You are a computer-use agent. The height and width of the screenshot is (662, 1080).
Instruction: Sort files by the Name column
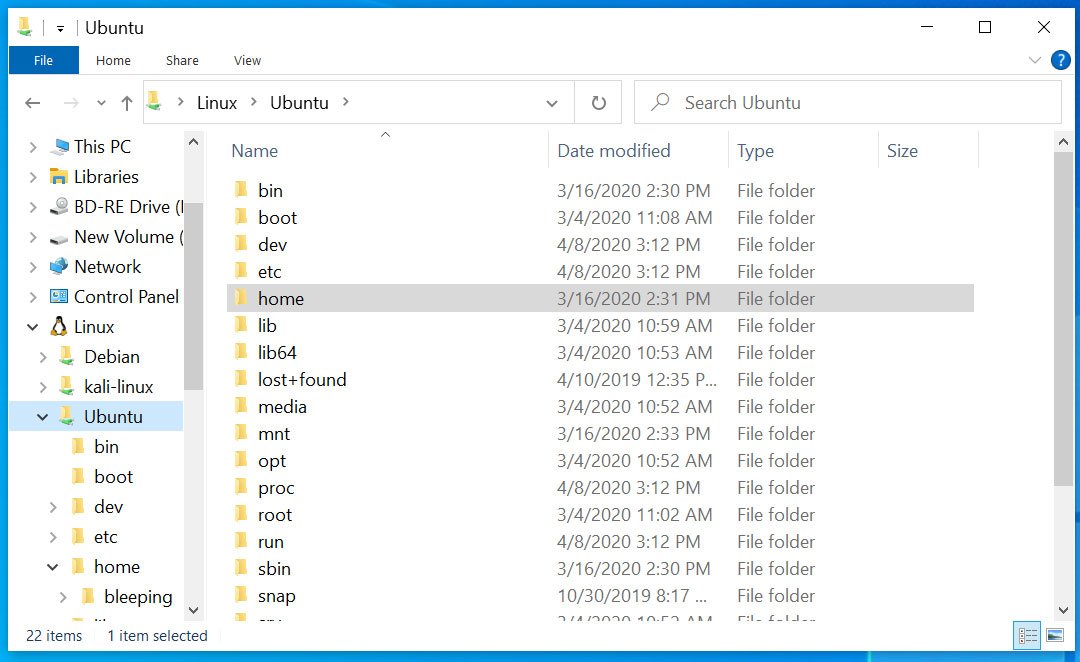tap(254, 150)
